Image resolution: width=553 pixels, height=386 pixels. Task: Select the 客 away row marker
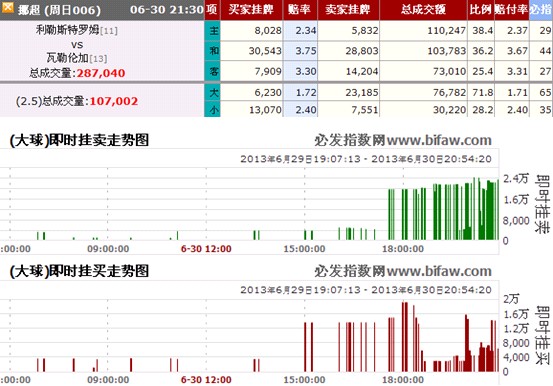pos(212,71)
